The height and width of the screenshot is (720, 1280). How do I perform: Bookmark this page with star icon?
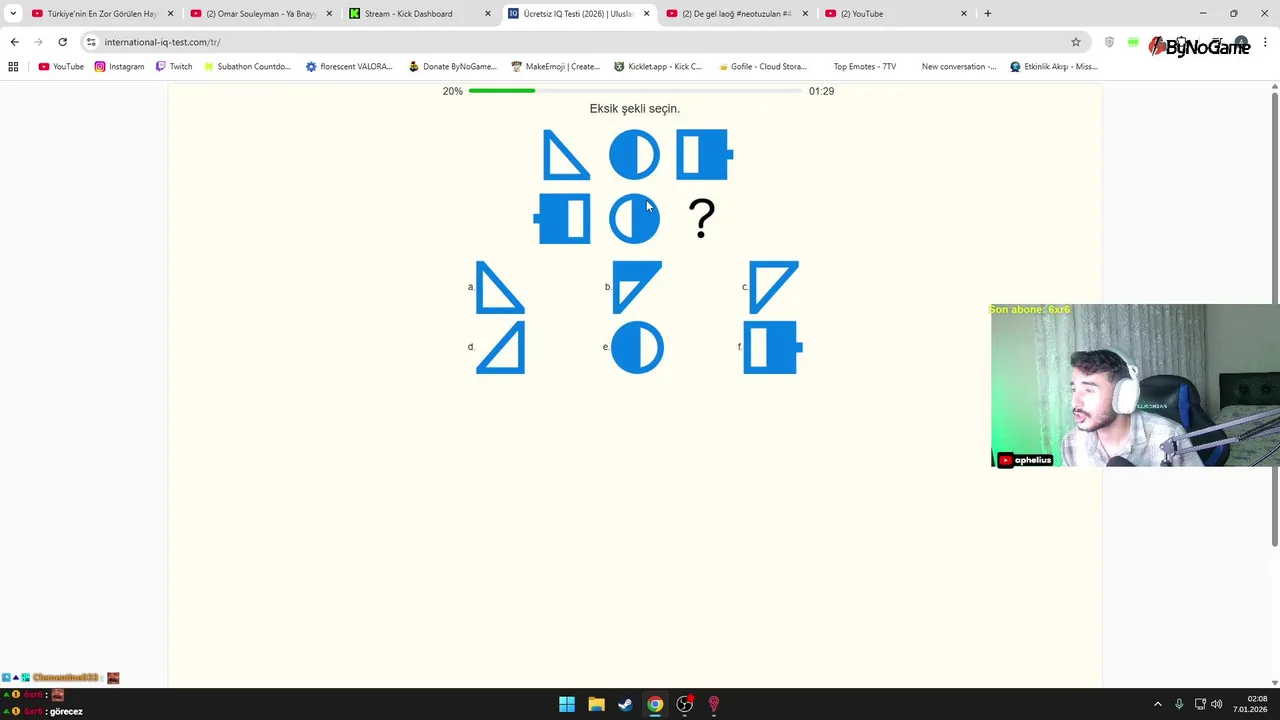(x=1076, y=42)
